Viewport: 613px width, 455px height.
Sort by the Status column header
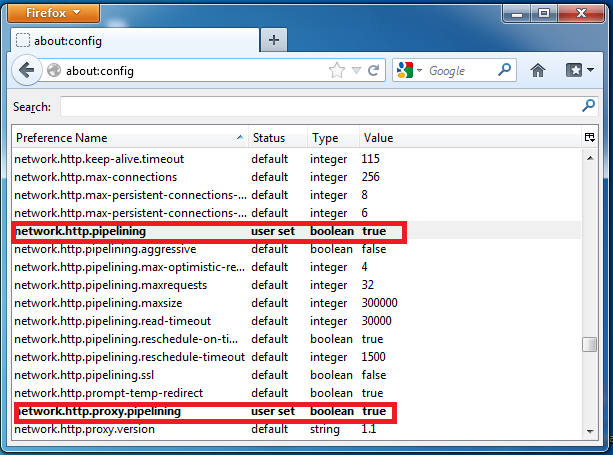(x=275, y=137)
